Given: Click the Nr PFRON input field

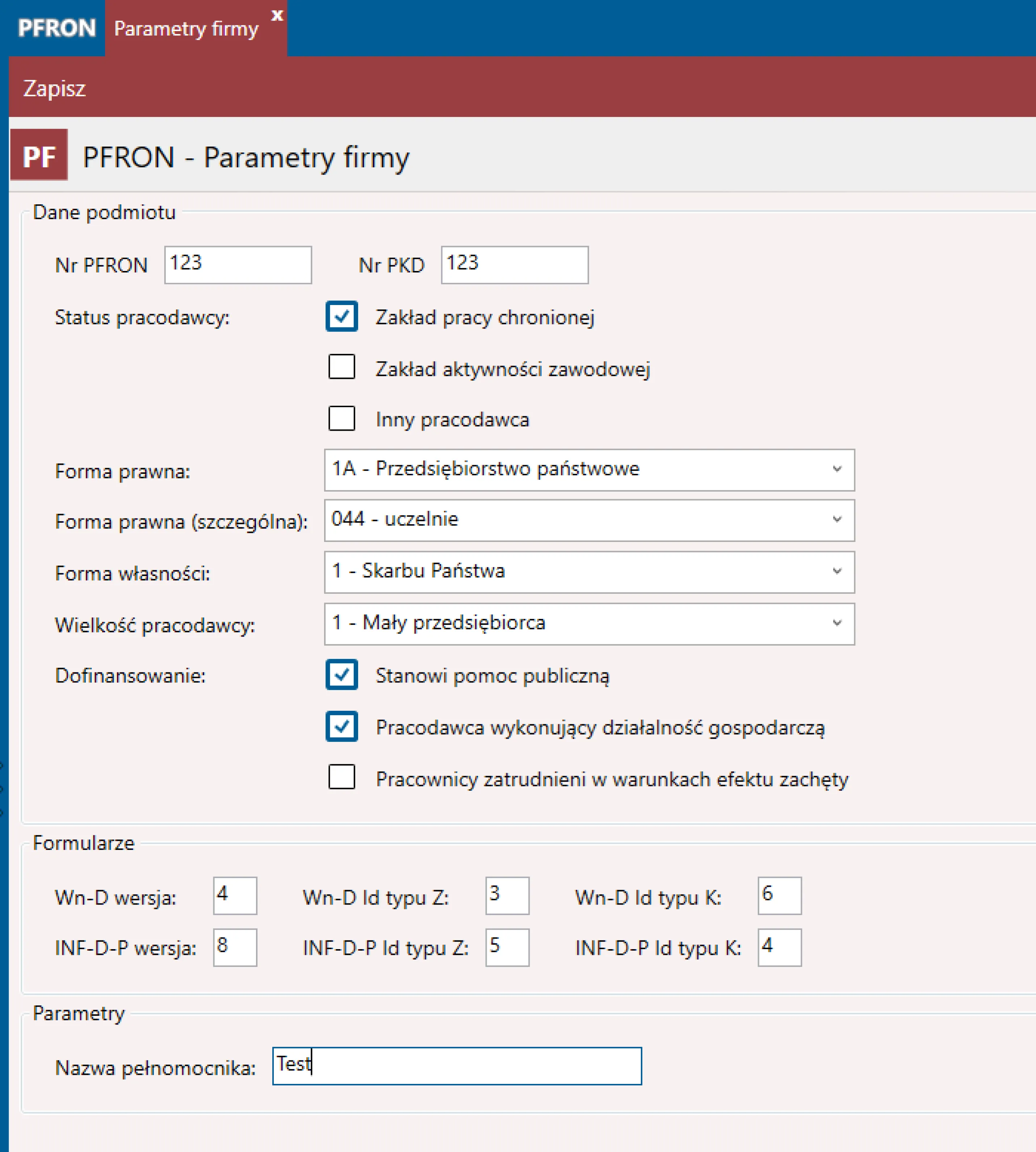Looking at the screenshot, I should [x=238, y=265].
